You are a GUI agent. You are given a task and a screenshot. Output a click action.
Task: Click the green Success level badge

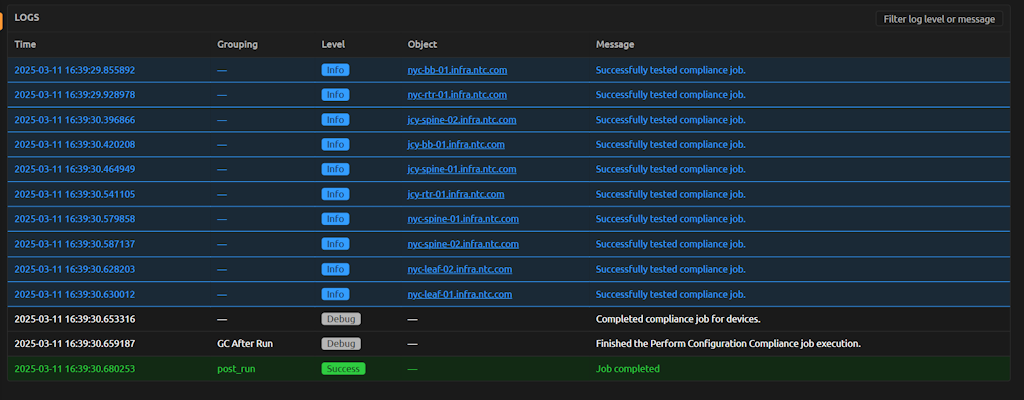tap(343, 369)
